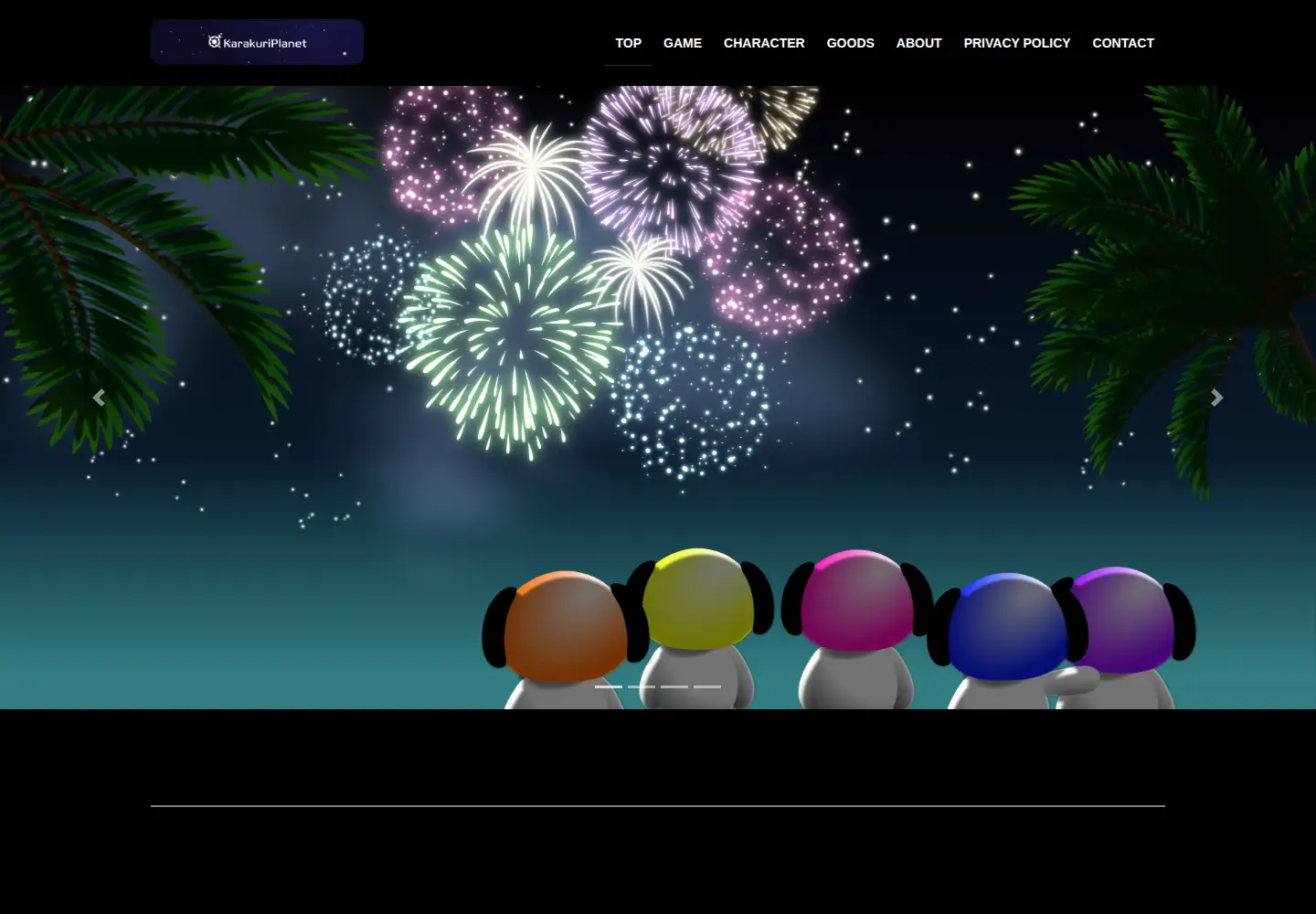Go to previous carousel slide arrow

pos(99,398)
